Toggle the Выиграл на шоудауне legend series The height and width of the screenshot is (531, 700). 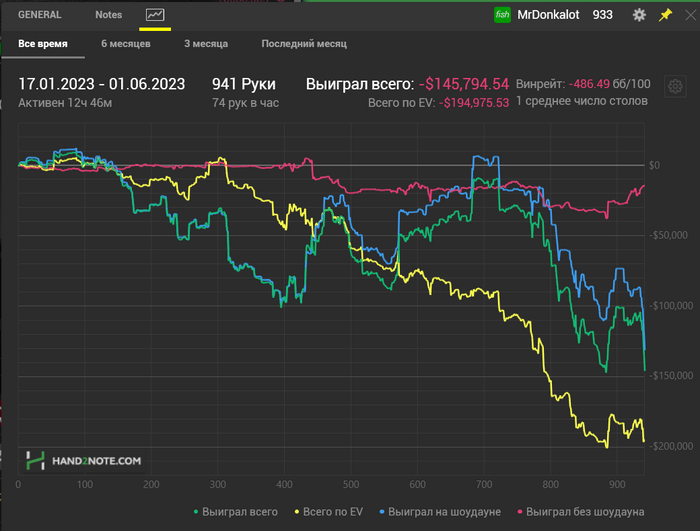coord(440,512)
